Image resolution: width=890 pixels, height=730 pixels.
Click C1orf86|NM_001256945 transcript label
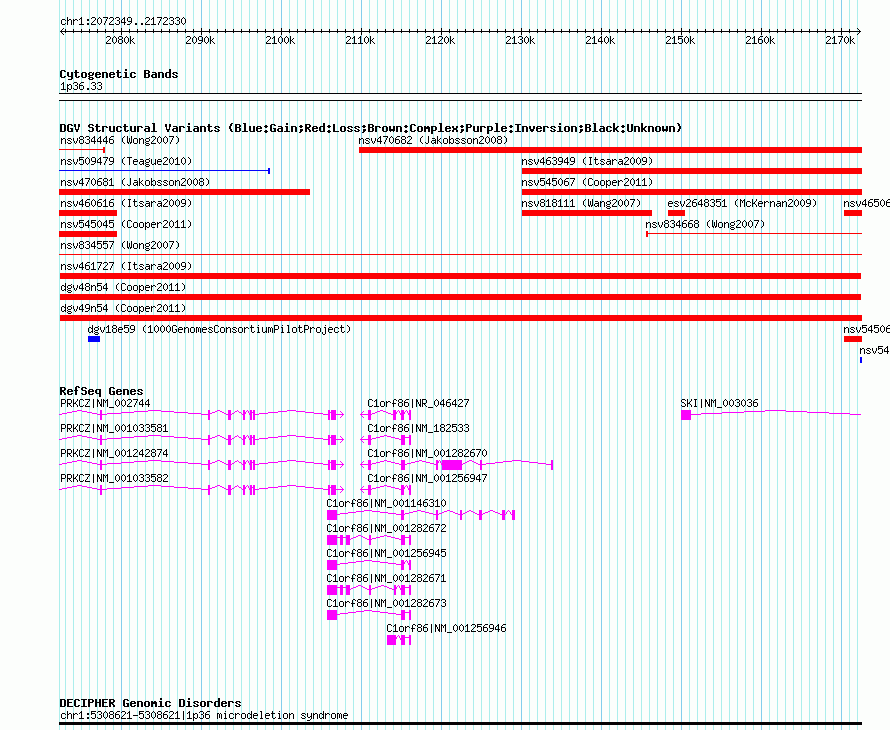(387, 553)
